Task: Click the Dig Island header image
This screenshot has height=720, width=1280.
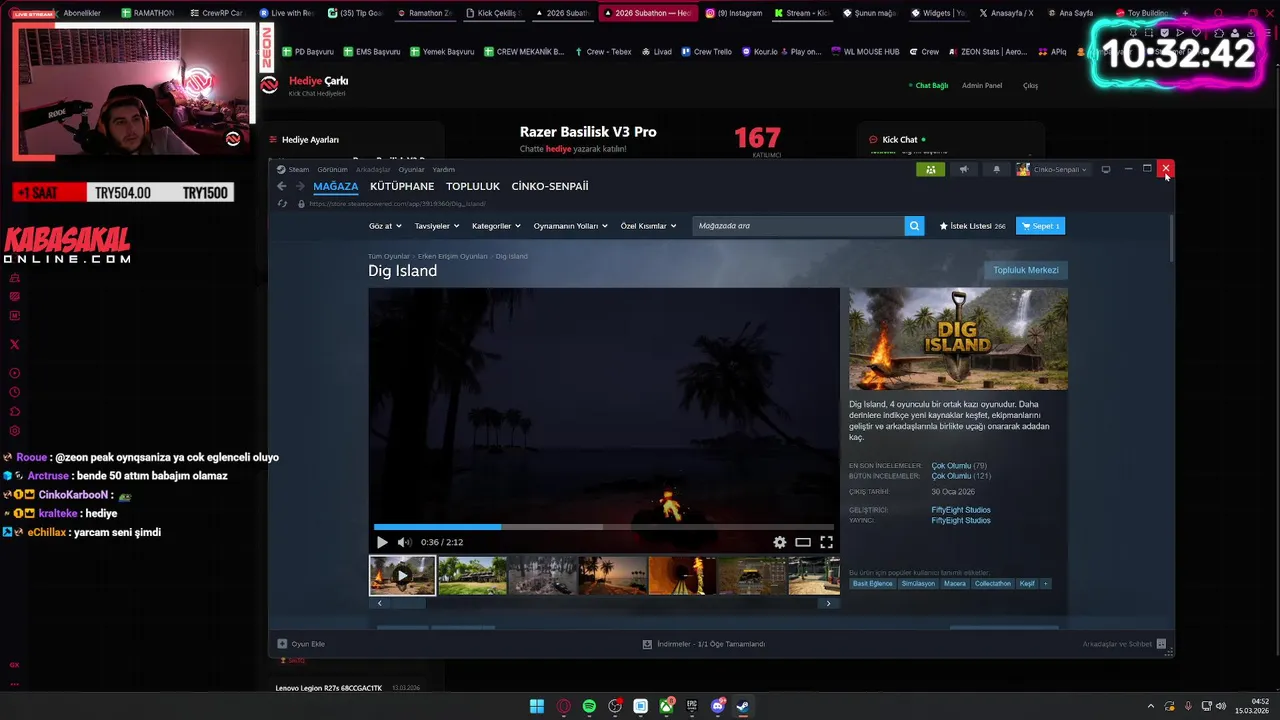Action: [958, 339]
